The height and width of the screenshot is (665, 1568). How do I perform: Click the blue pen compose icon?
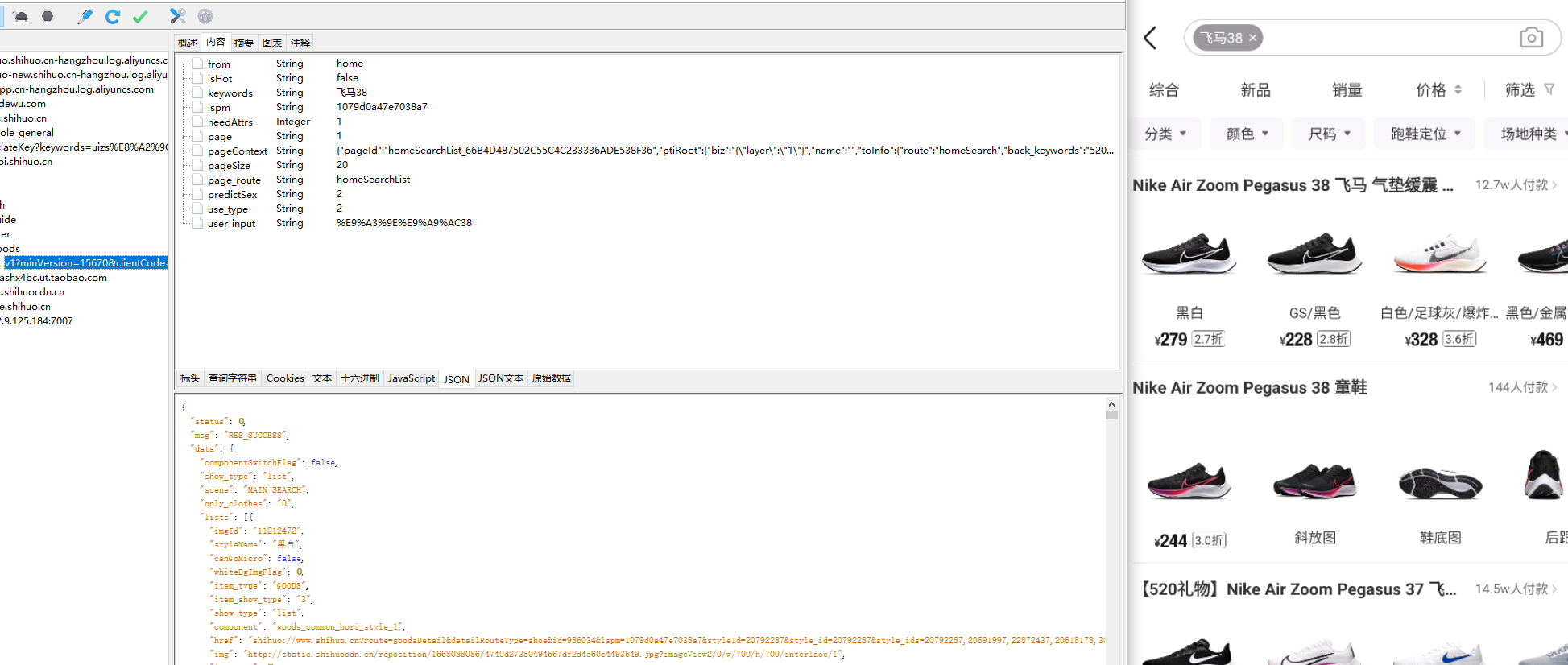(x=85, y=16)
